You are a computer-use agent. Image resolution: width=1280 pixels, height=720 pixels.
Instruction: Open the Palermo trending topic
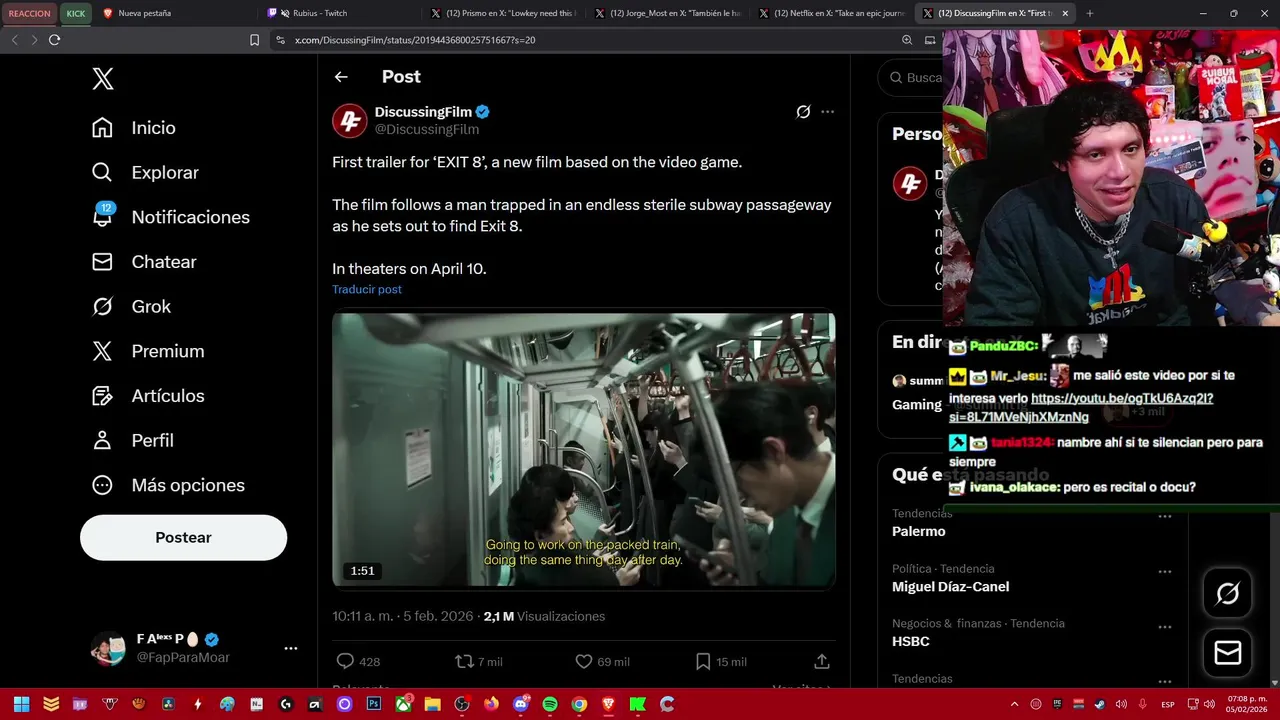pos(918,532)
